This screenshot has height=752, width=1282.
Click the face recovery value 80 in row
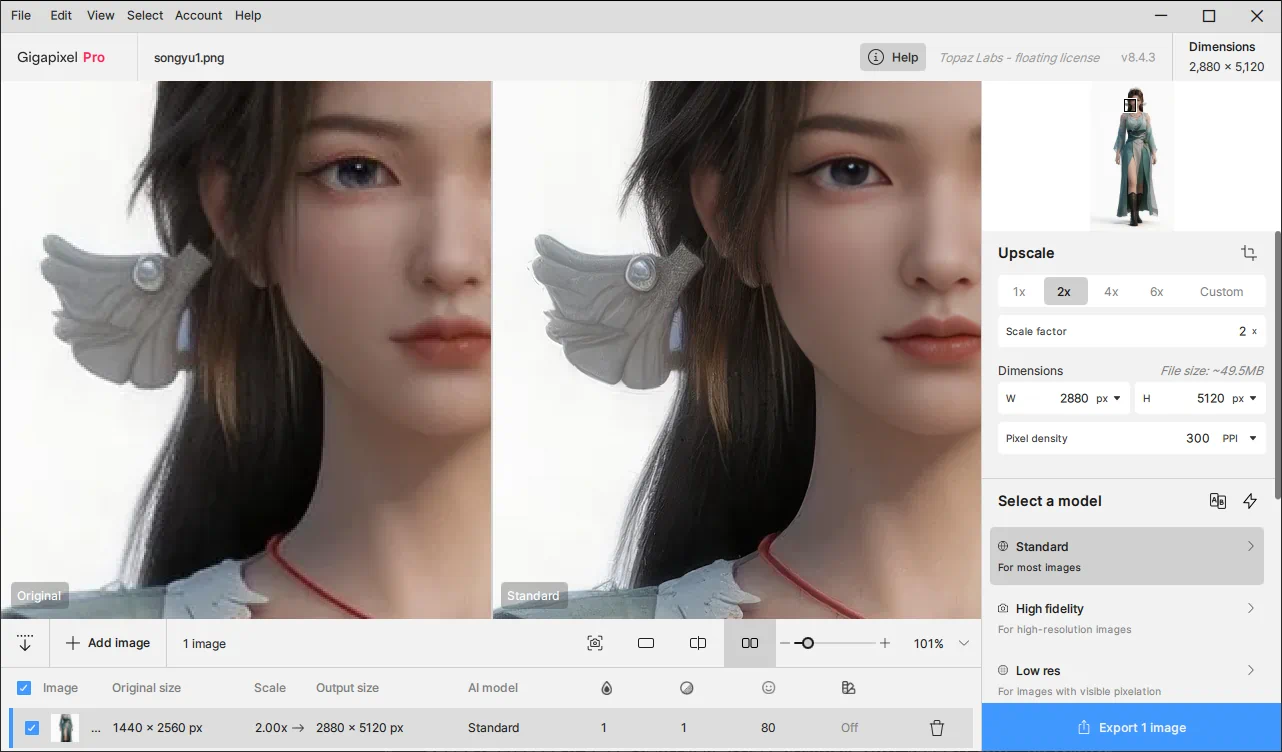point(768,728)
